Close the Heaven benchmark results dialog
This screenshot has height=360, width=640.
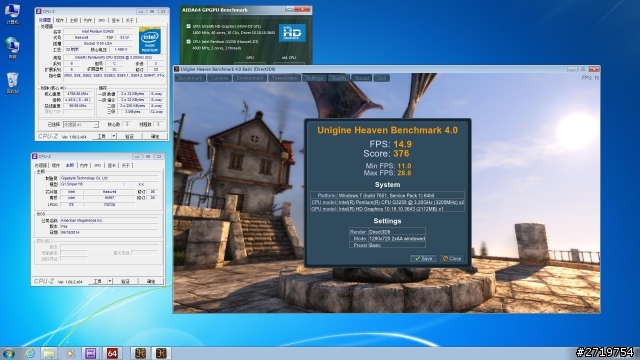click(x=452, y=258)
